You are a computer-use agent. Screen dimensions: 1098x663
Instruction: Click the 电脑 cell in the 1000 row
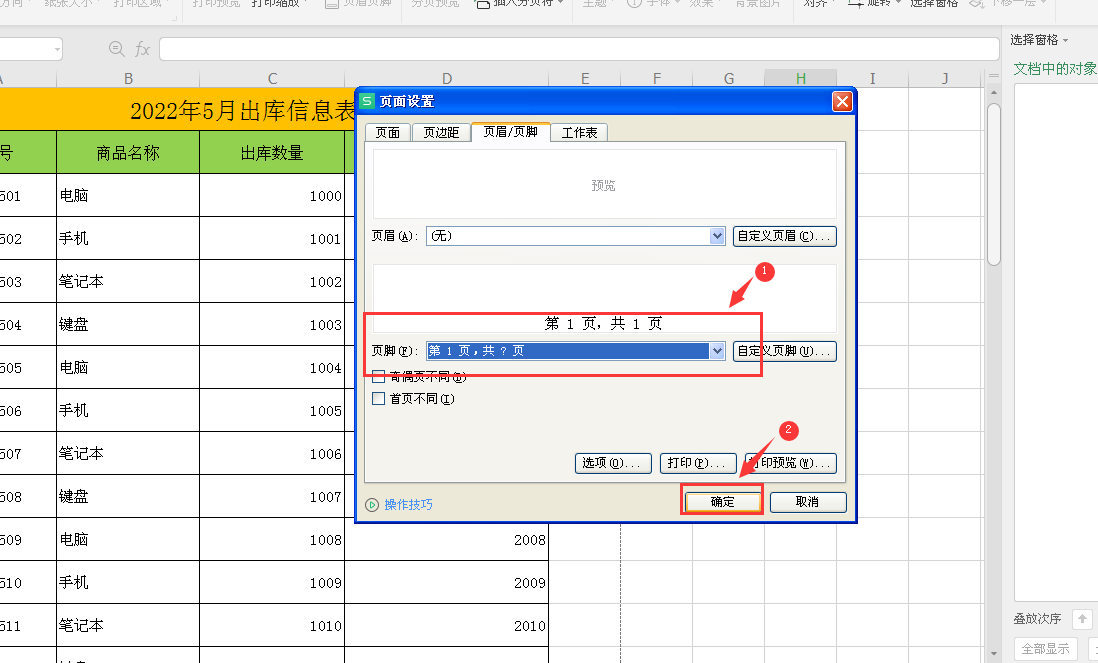pos(128,195)
